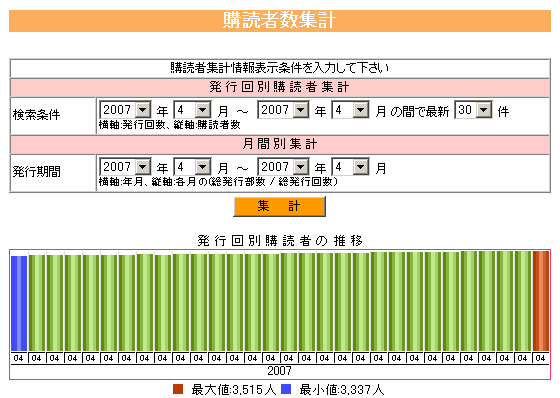Click the 最大値:3,515人 legend text
This screenshot has height=398, width=560.
[234, 389]
